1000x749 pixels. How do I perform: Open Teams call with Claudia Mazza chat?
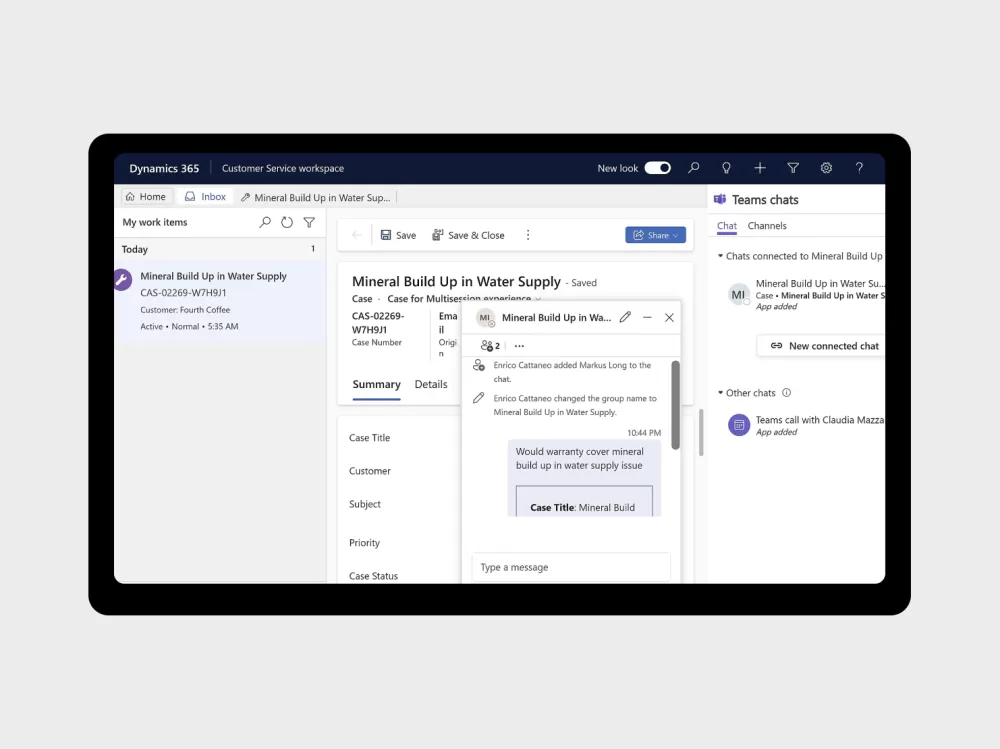pos(807,425)
